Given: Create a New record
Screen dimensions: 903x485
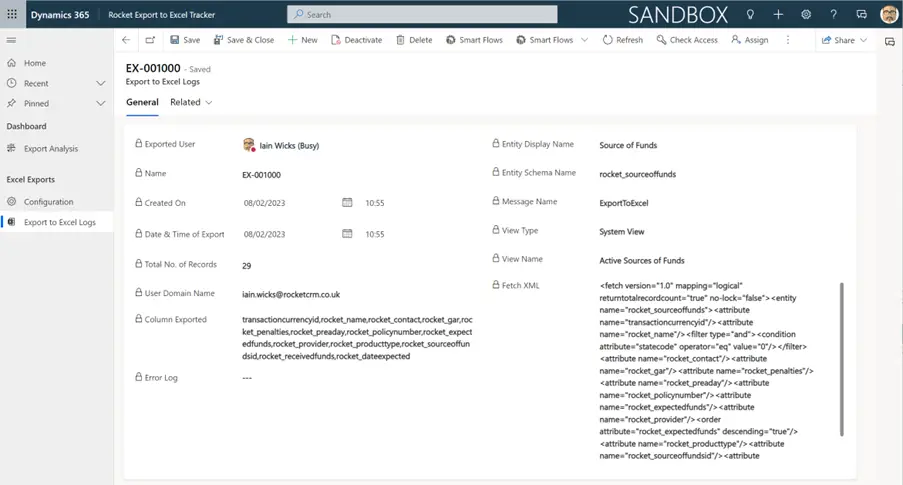Looking at the screenshot, I should tap(302, 40).
